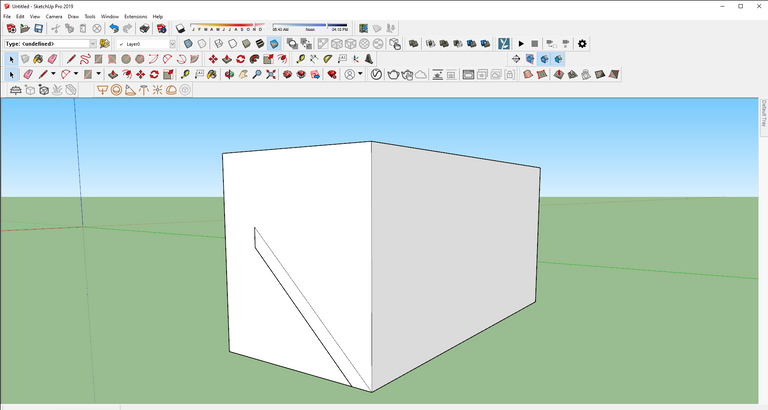Open the Type undefined dropdown
Viewport: 768px width, 410px height.
92,44
